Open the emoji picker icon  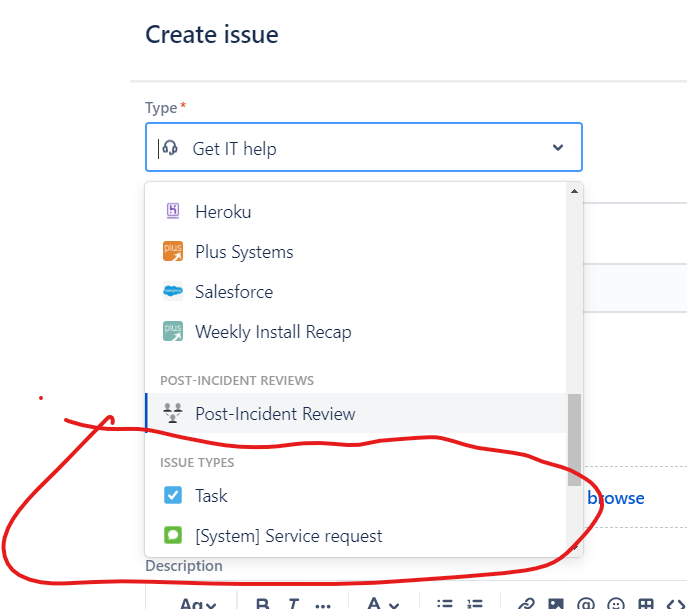pyautogui.click(x=616, y=604)
